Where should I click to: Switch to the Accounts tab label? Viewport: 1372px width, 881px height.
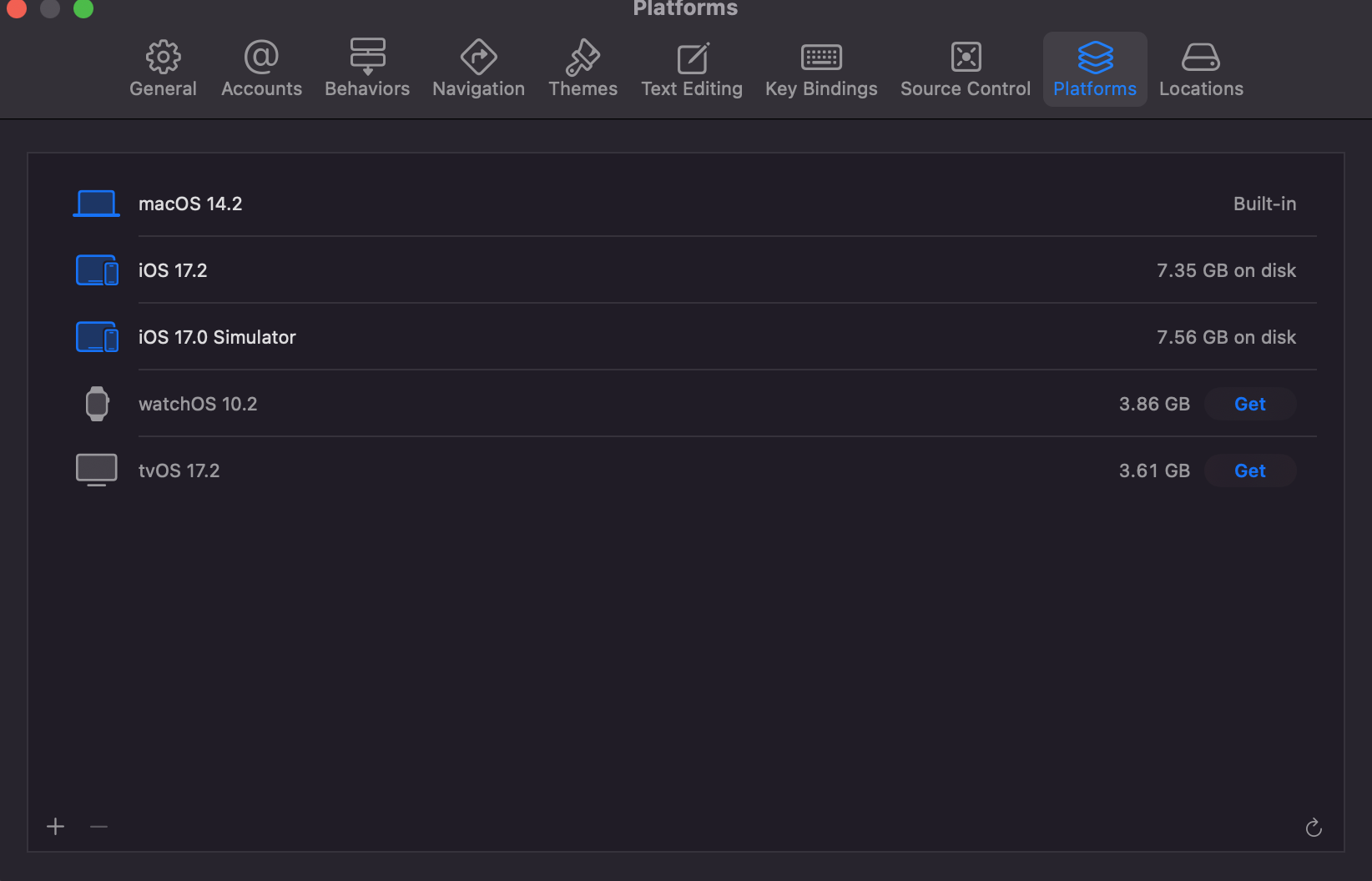click(261, 88)
